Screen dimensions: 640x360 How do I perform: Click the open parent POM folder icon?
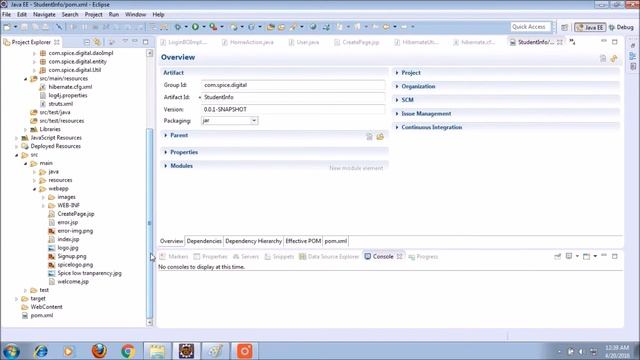click(380, 136)
